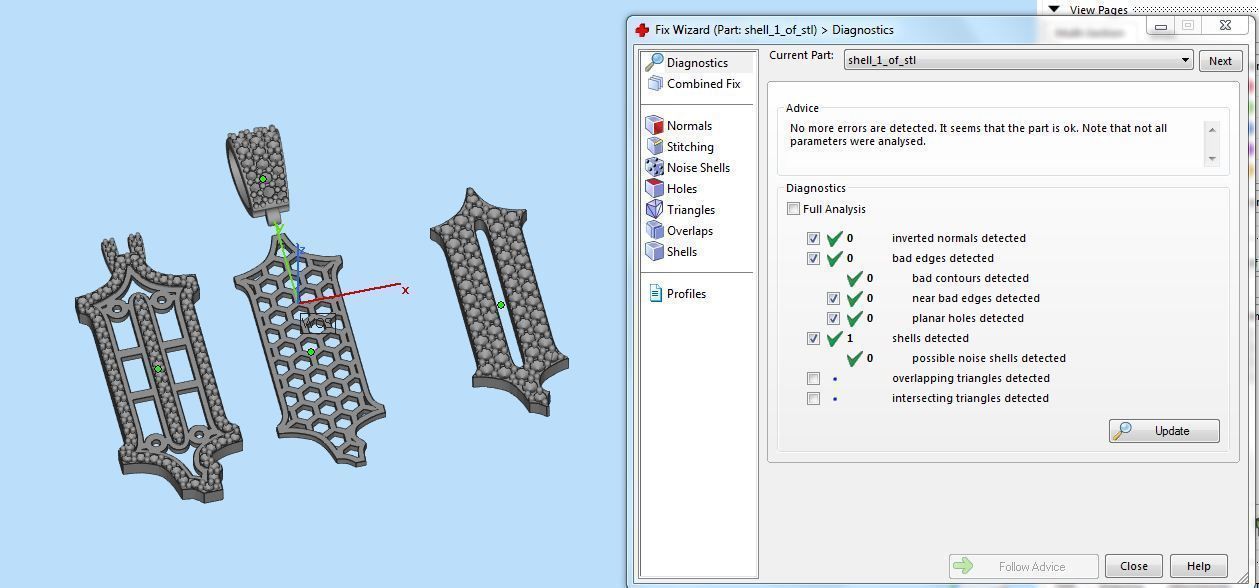The width and height of the screenshot is (1259, 588).
Task: Open Triangles fix page
Action: (691, 210)
